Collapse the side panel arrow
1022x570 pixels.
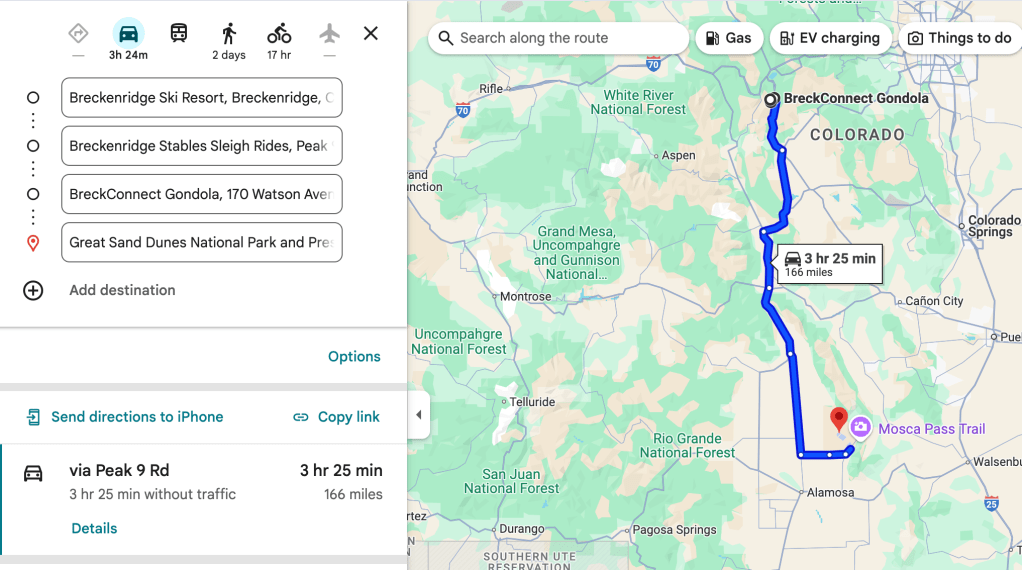(419, 415)
